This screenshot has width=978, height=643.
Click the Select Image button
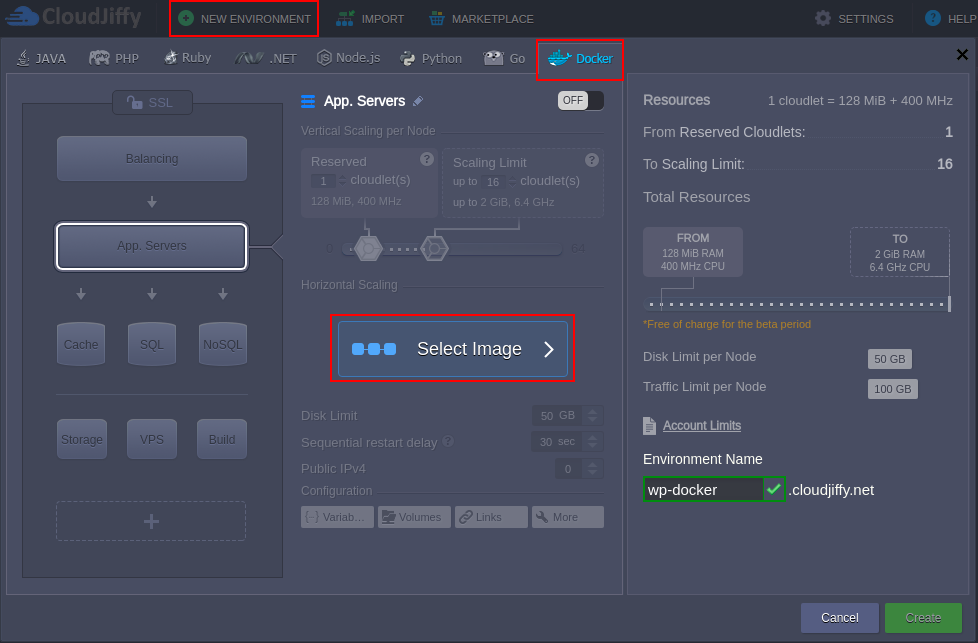pyautogui.click(x=453, y=349)
